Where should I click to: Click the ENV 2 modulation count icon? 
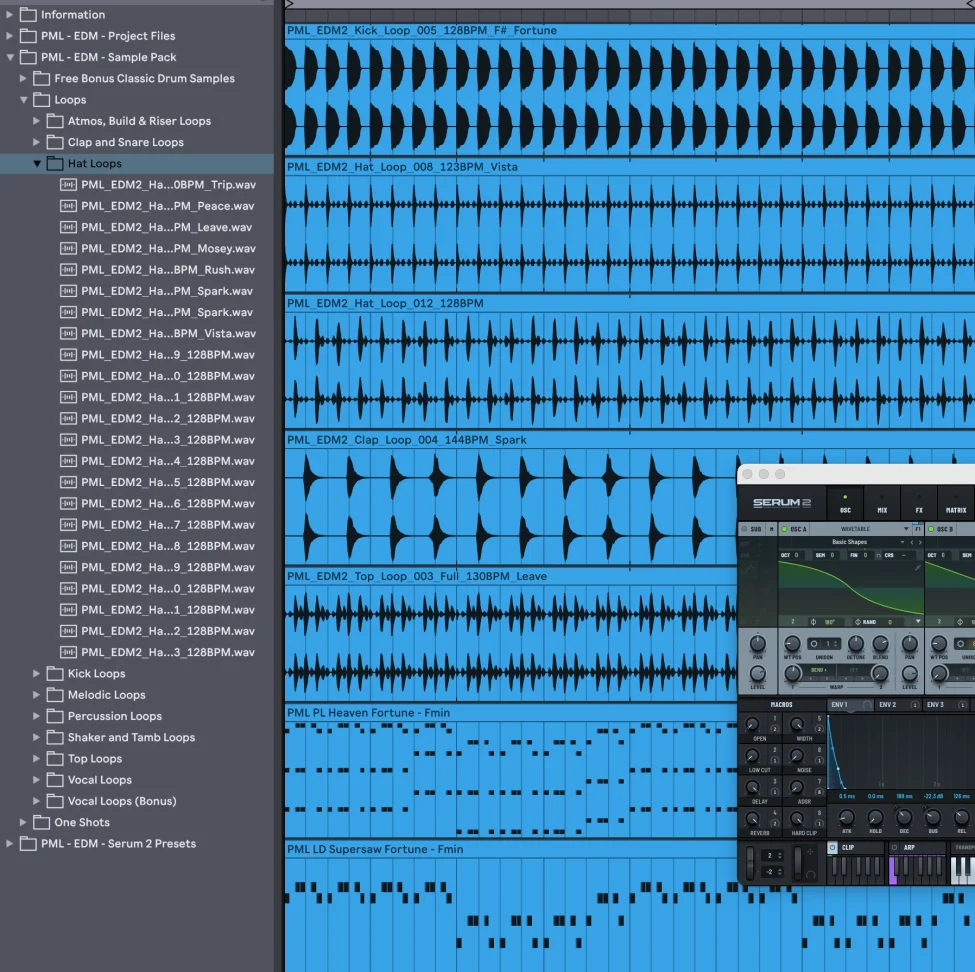915,705
